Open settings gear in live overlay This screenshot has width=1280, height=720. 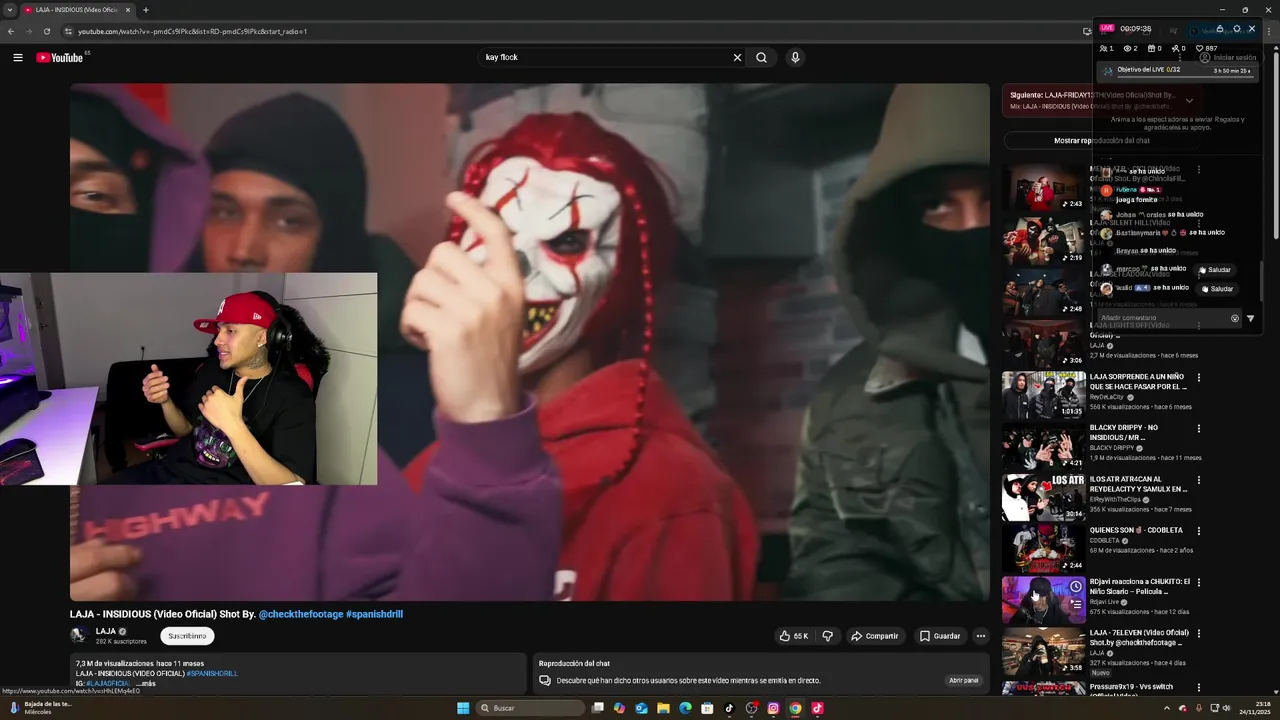[1236, 29]
